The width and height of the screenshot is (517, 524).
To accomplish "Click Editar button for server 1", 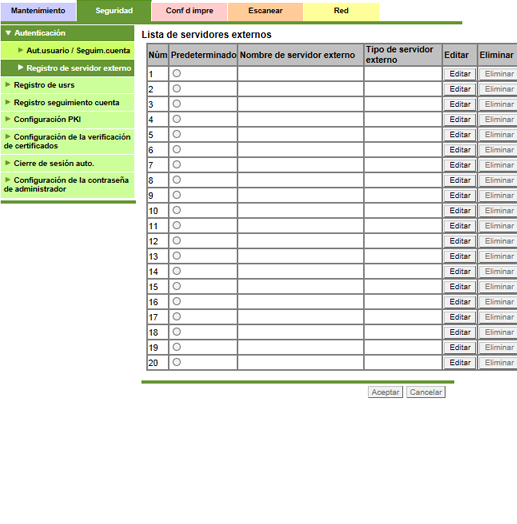I will 460,74.
